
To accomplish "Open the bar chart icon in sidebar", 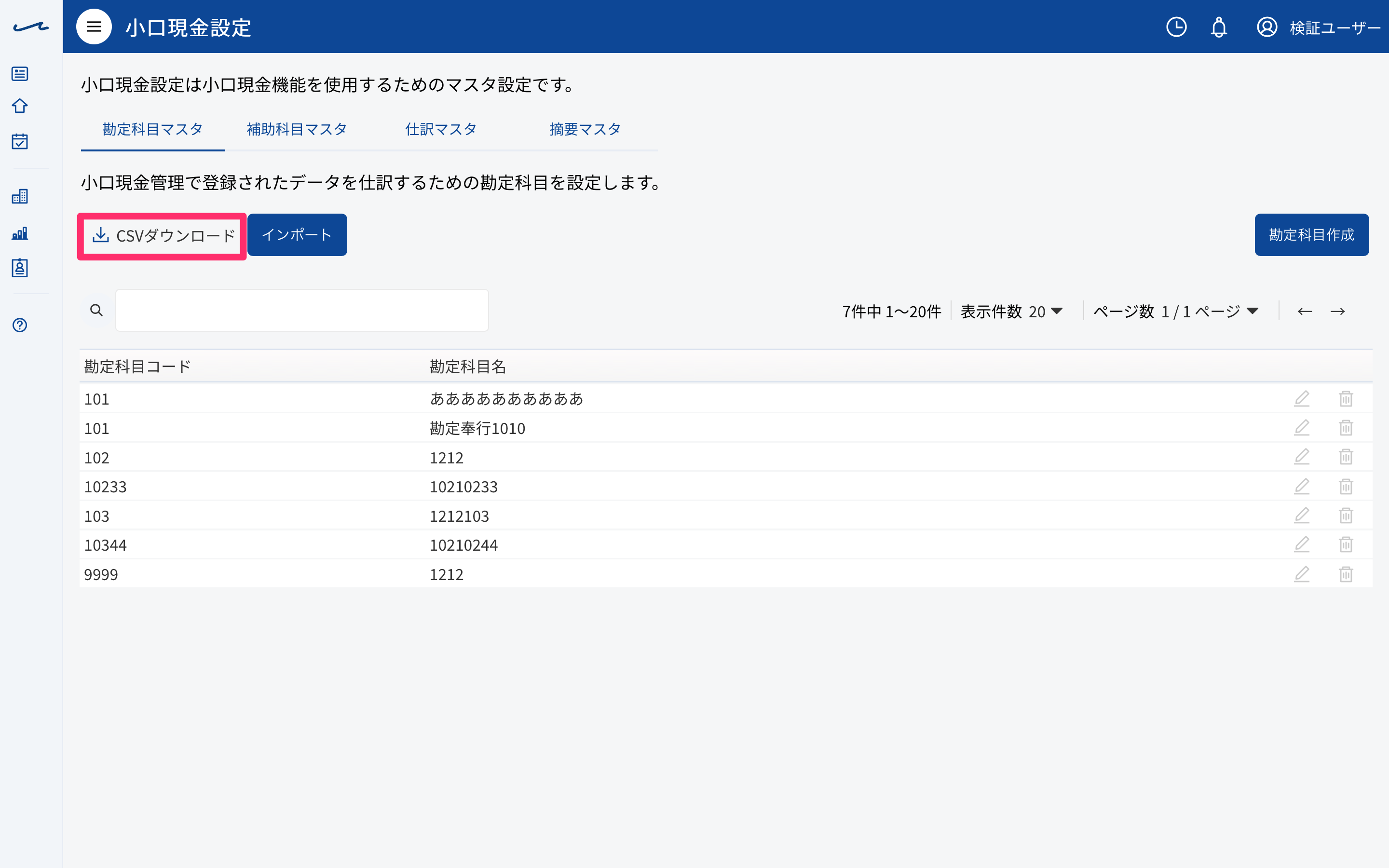I will [x=20, y=233].
